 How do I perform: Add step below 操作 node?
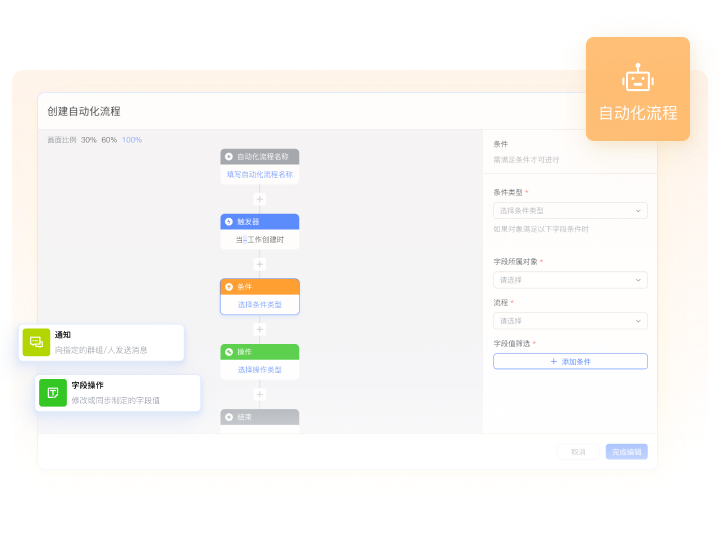[260, 394]
